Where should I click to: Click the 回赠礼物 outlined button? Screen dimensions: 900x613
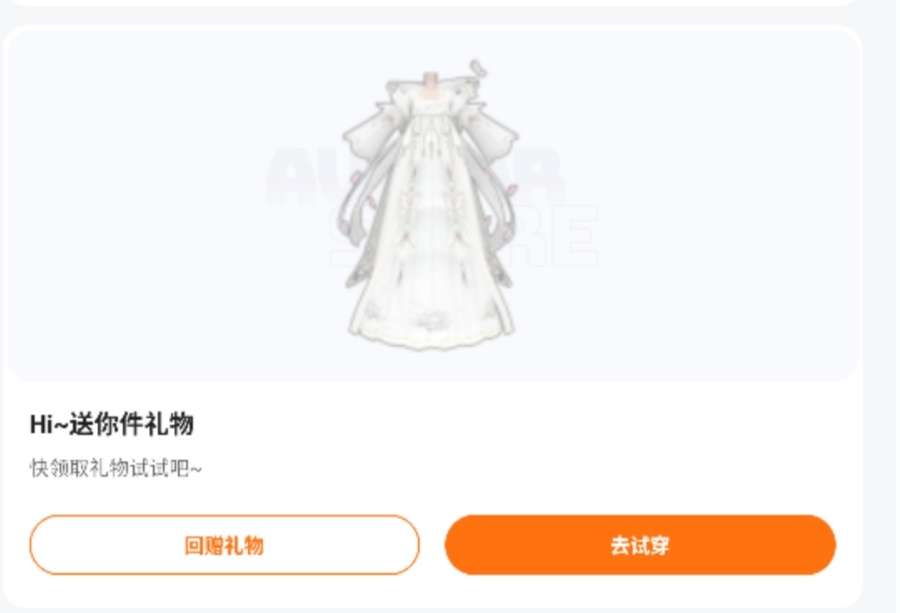click(224, 545)
